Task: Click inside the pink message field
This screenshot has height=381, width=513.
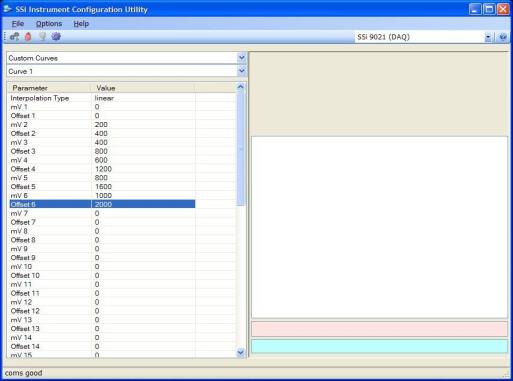Action: [379, 329]
